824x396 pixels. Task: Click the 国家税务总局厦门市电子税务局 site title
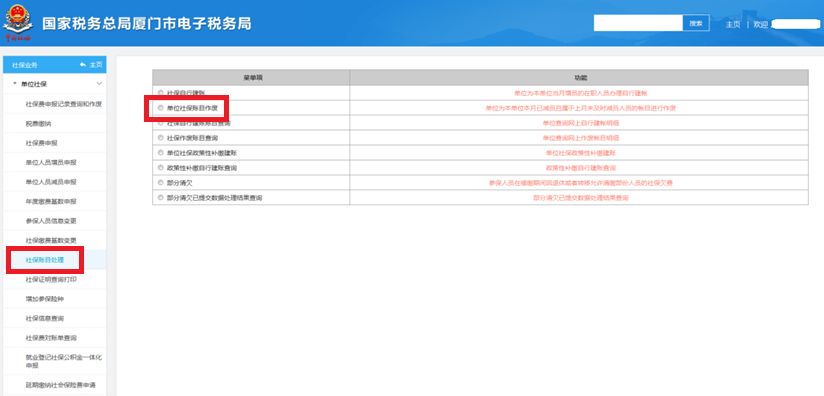click(x=147, y=24)
